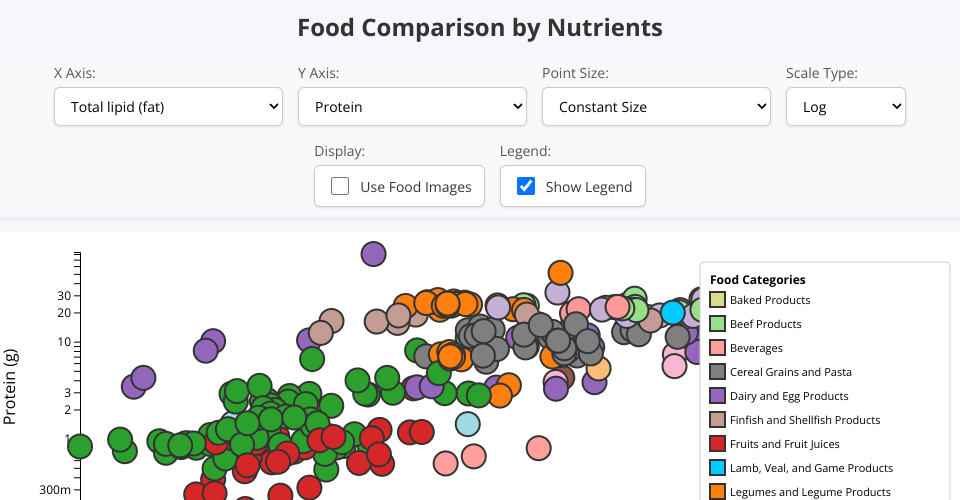Click the Lamb, Veal, and Game swatch
The height and width of the screenshot is (500, 960).
(x=717, y=468)
